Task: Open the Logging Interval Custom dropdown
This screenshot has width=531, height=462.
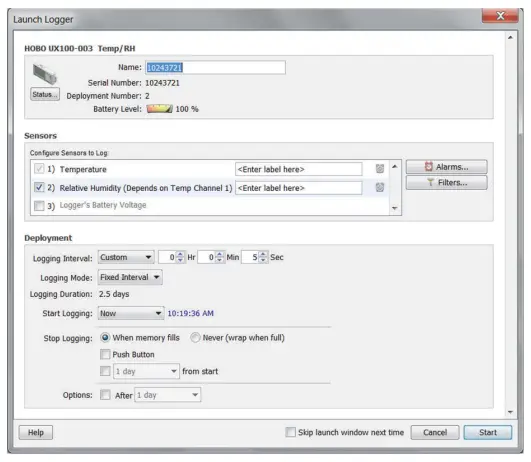Action: click(126, 257)
